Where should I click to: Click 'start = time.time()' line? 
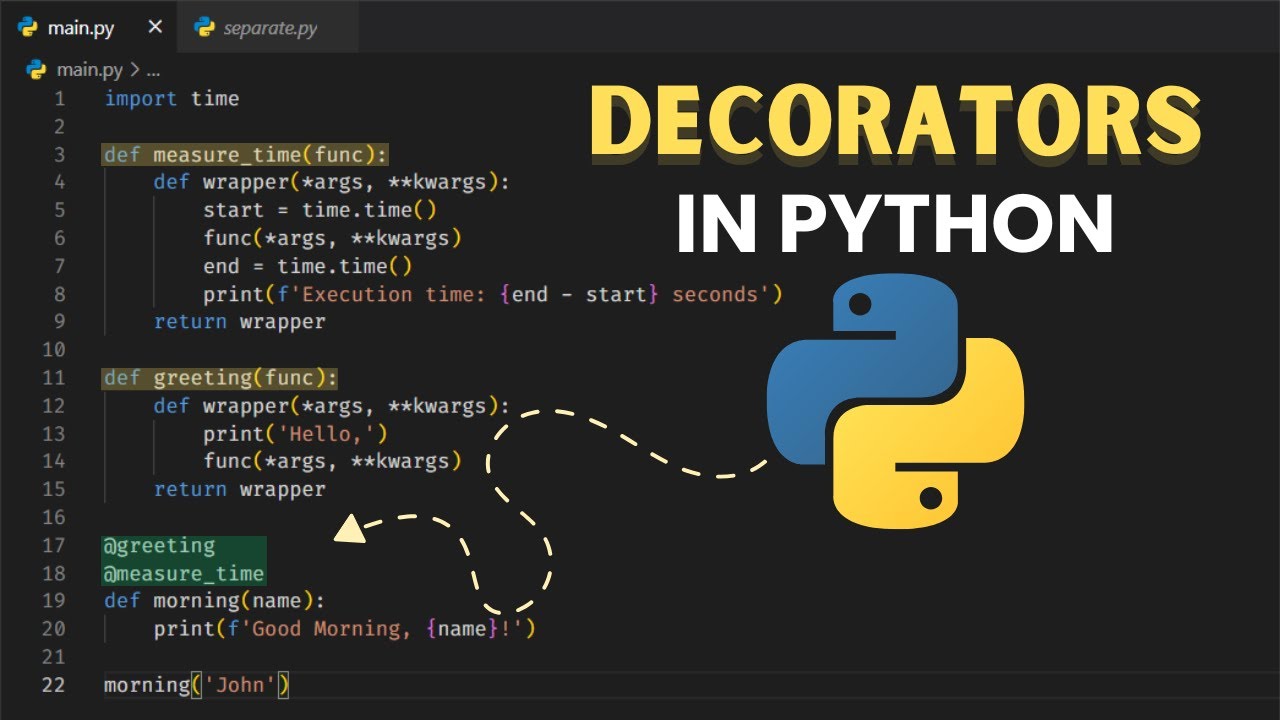320,210
